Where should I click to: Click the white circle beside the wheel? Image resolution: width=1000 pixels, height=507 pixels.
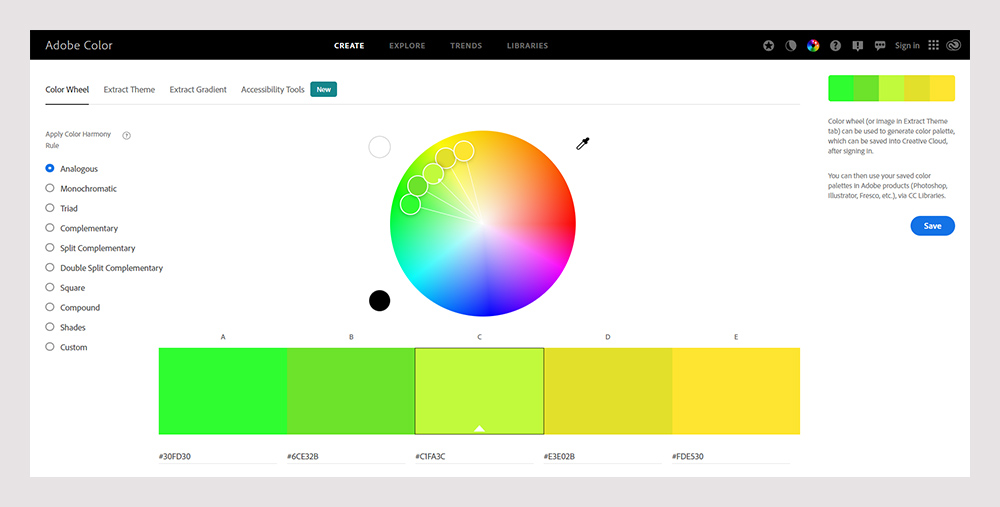click(379, 147)
